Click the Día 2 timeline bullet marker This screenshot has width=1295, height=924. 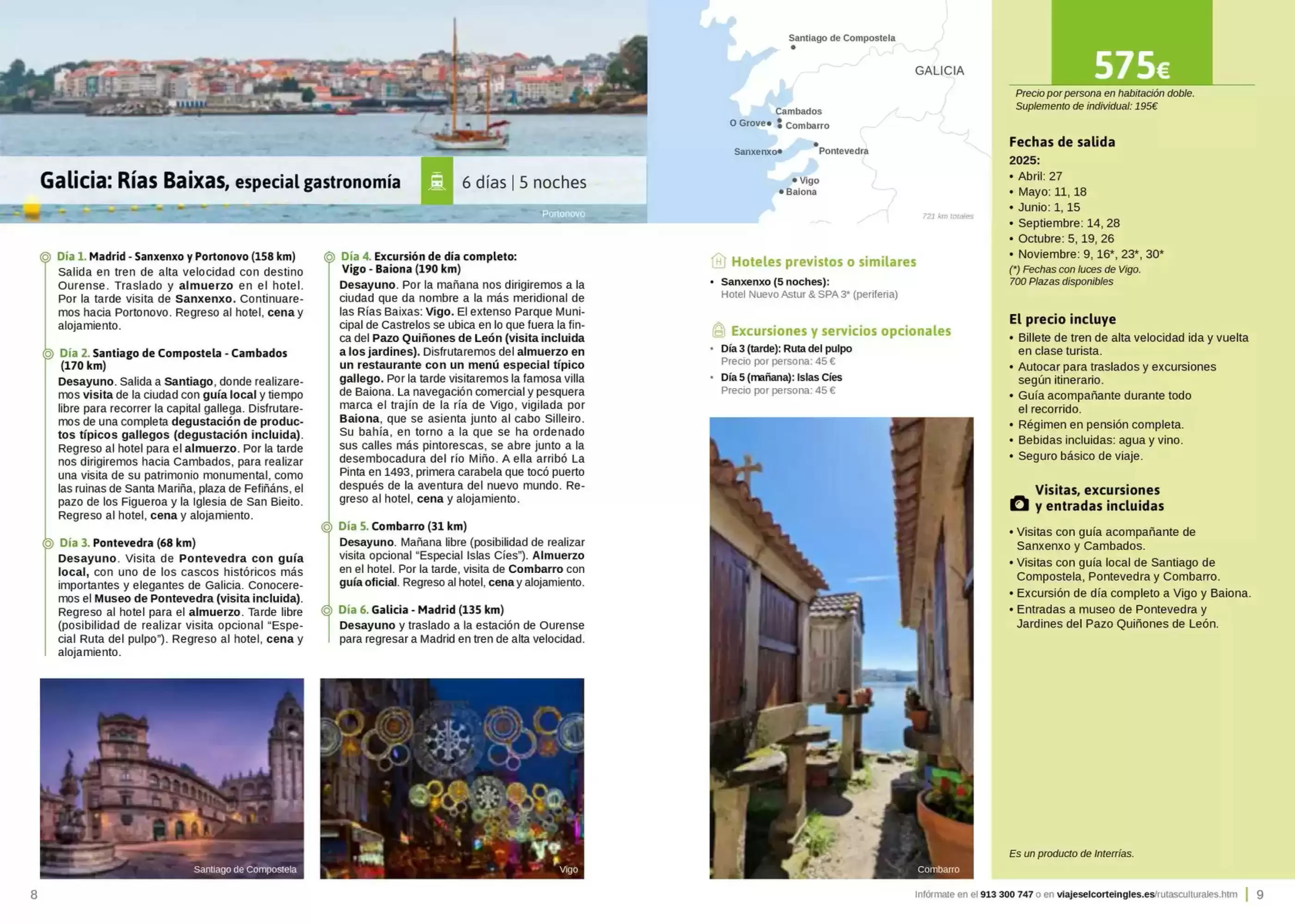coord(49,354)
